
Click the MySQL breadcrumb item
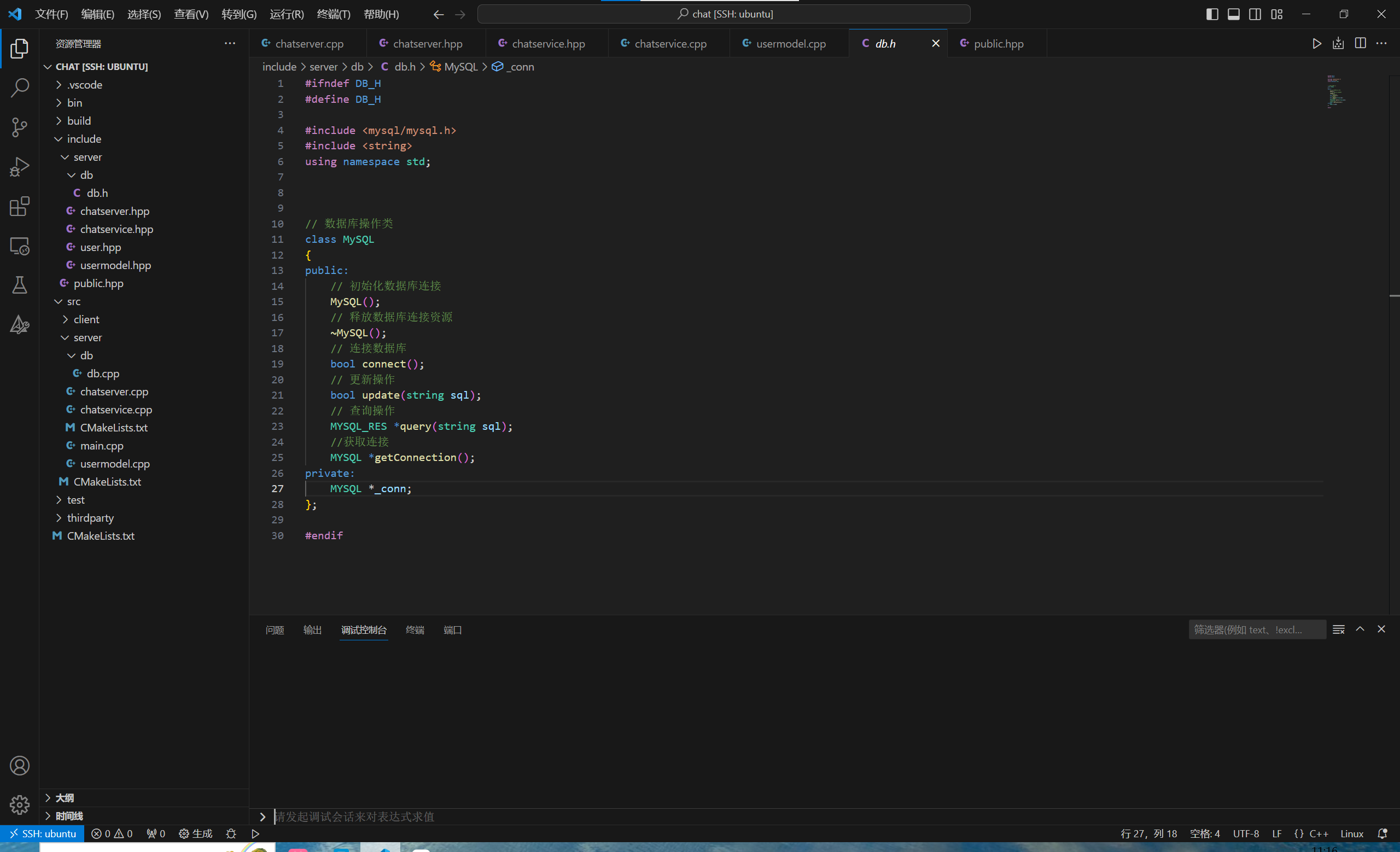pos(454,67)
